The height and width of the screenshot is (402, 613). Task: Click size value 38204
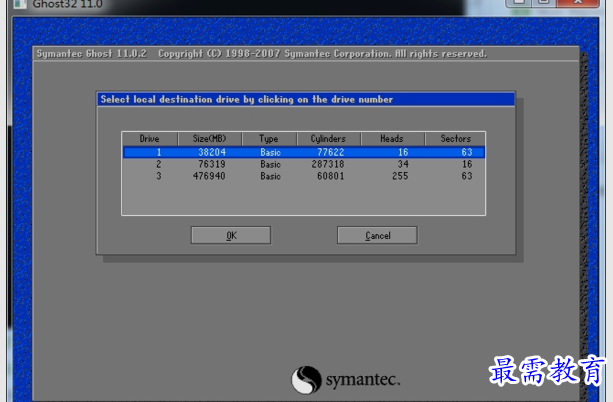pyautogui.click(x=212, y=152)
